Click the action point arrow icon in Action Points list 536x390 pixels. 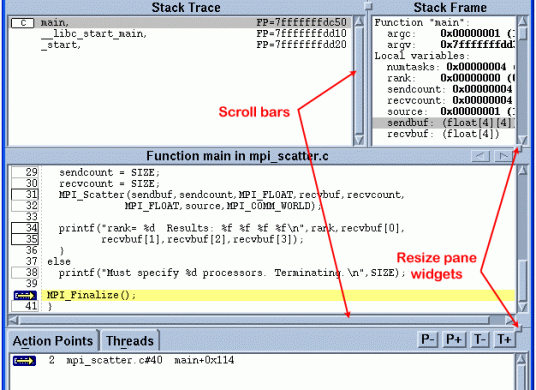point(24,361)
